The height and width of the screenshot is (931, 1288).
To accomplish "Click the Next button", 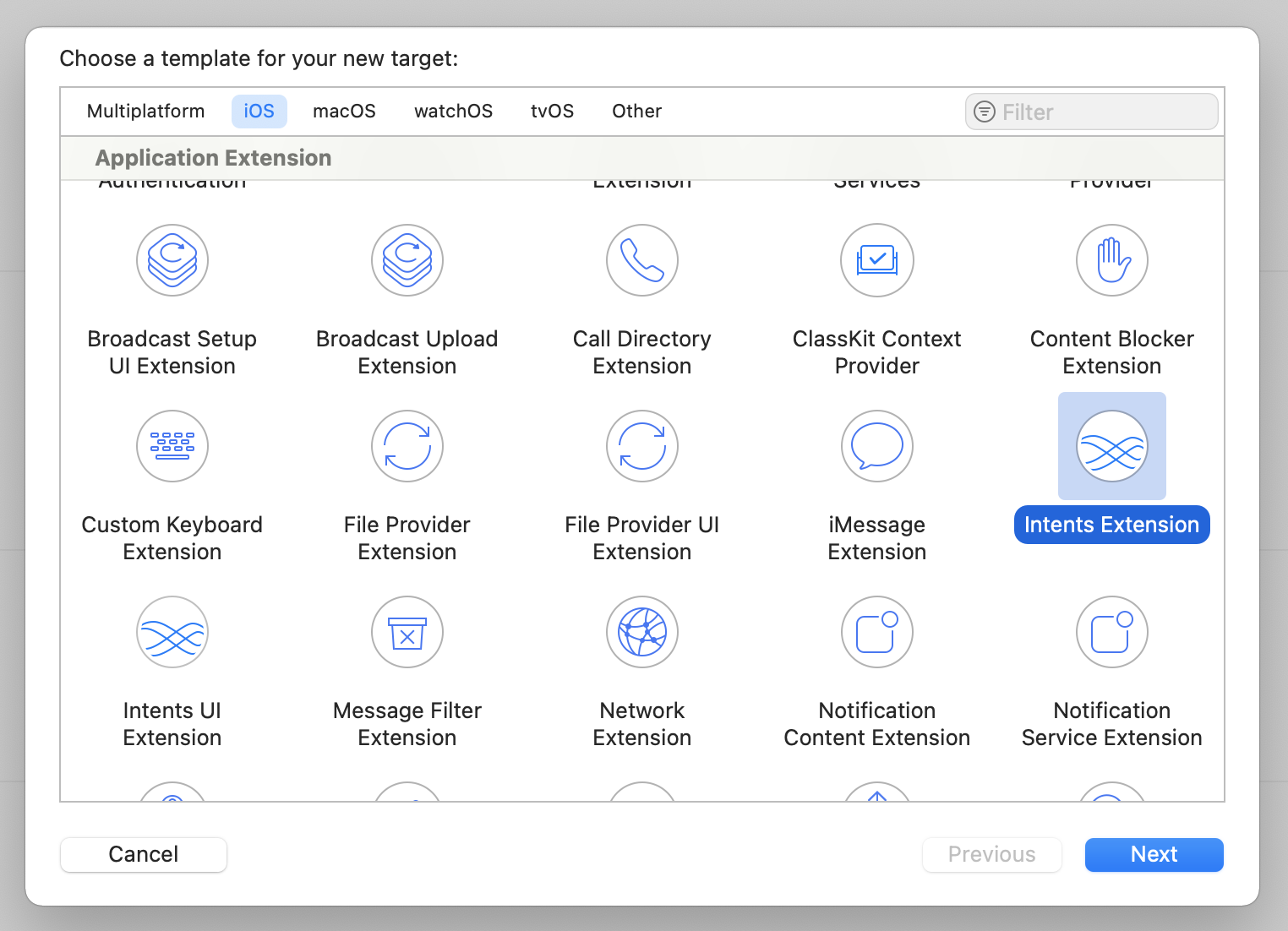I will point(1154,855).
